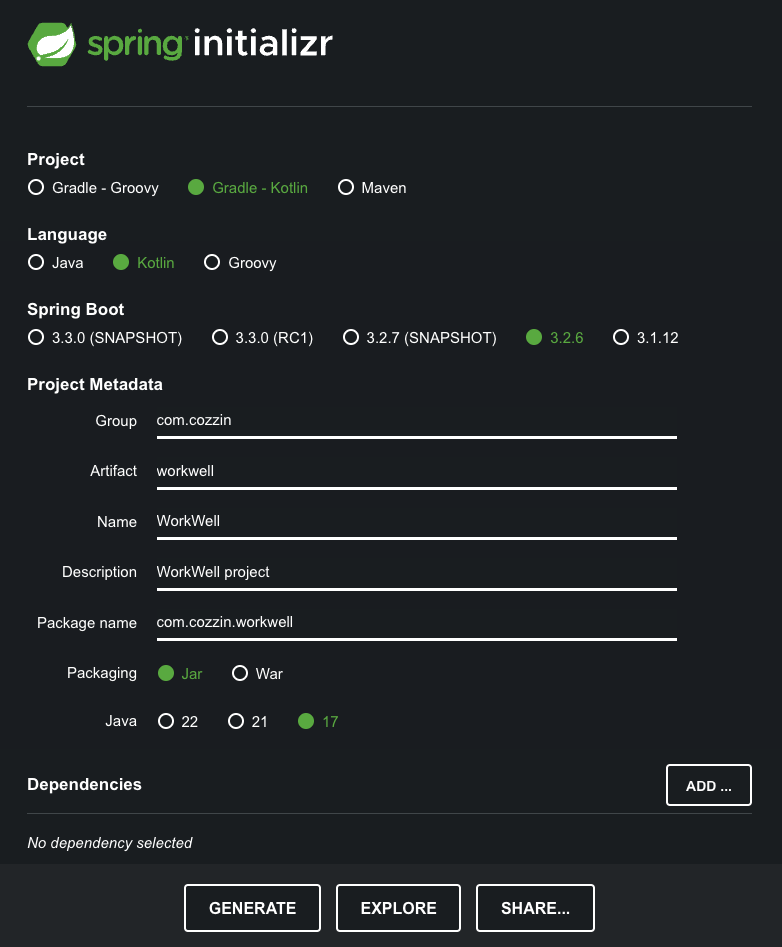Edit the Package name field
Screen dimensions: 782x947
417,623
